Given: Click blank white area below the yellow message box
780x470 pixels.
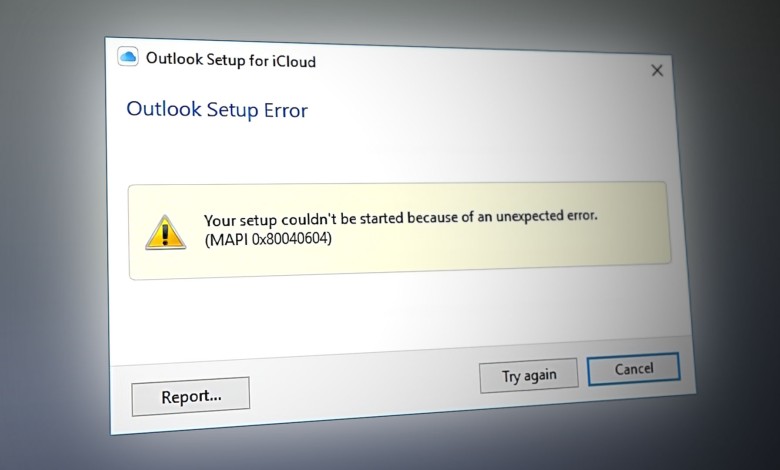Looking at the screenshot, I should [400, 310].
